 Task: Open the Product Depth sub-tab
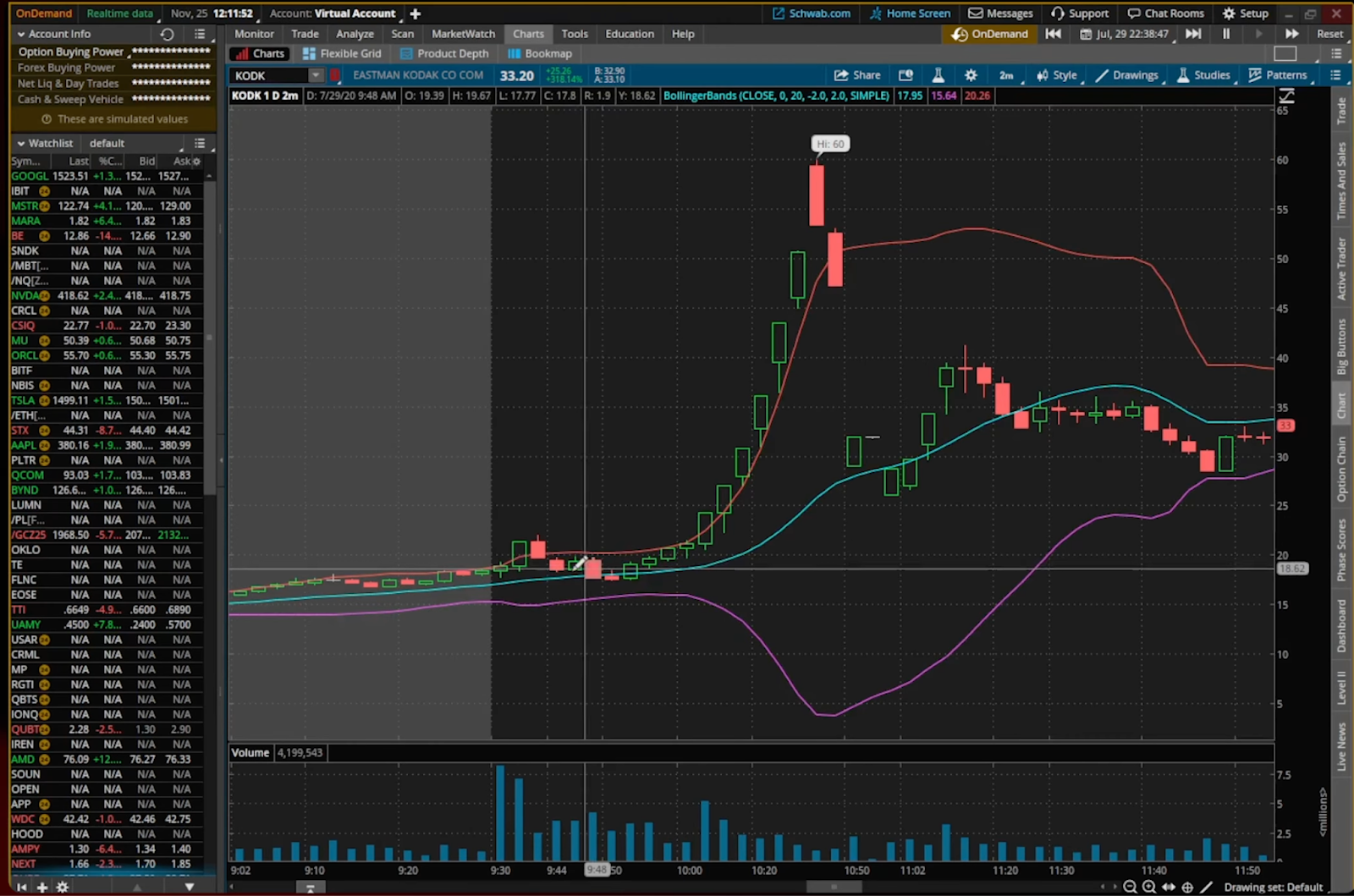pyautogui.click(x=444, y=53)
